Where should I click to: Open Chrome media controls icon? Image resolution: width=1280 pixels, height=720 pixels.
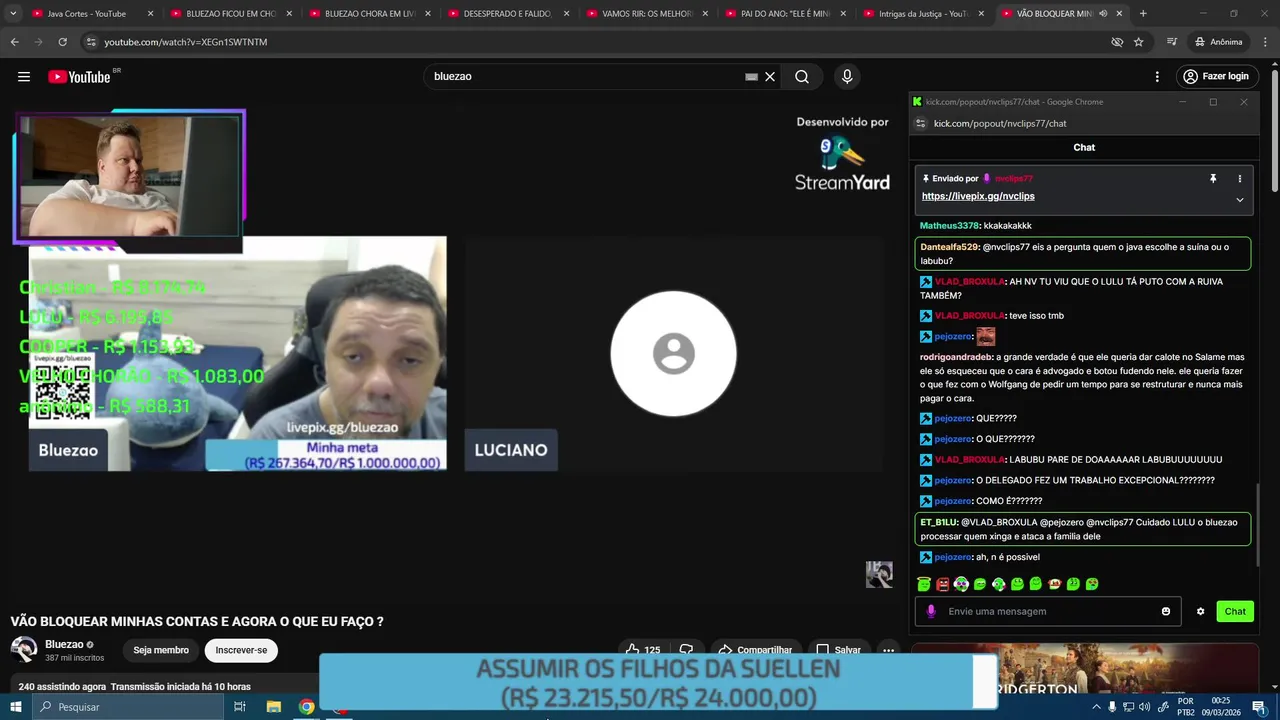point(1172,42)
